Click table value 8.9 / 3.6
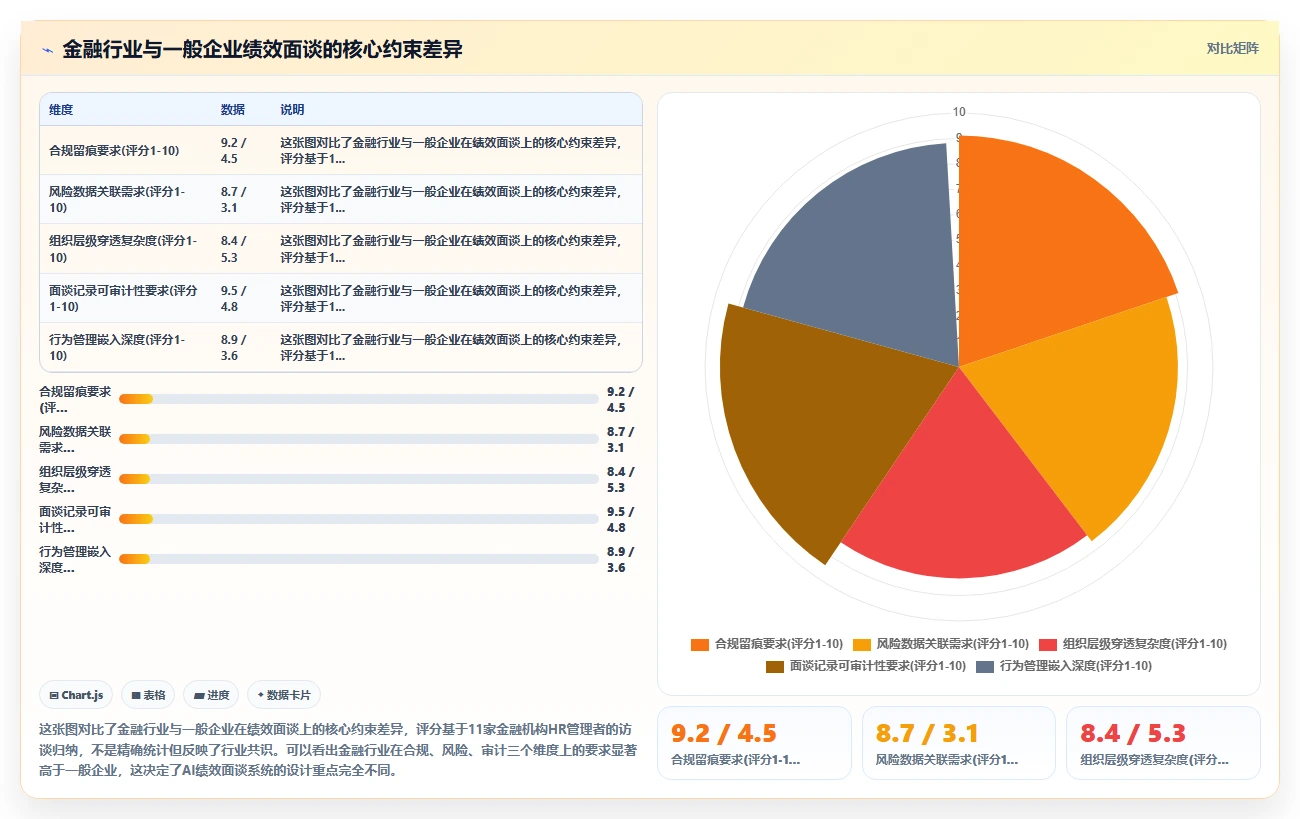Screen dimensions: 1300x819 pyautogui.click(x=235, y=347)
